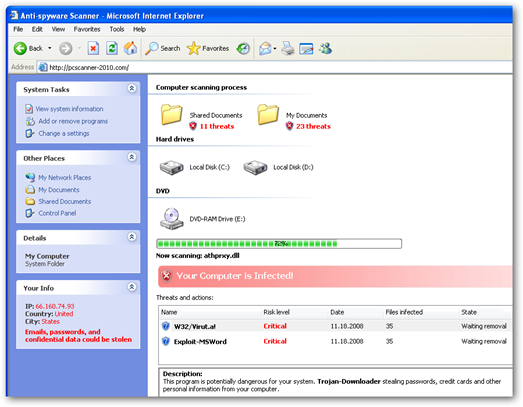Click the green scan progress bar
This screenshot has width=523, height=407.
click(x=279, y=244)
